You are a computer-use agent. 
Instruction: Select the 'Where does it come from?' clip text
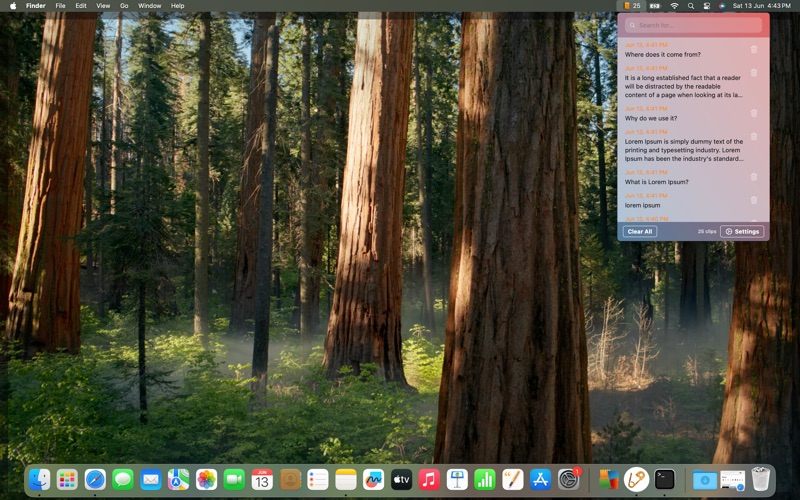coord(662,55)
